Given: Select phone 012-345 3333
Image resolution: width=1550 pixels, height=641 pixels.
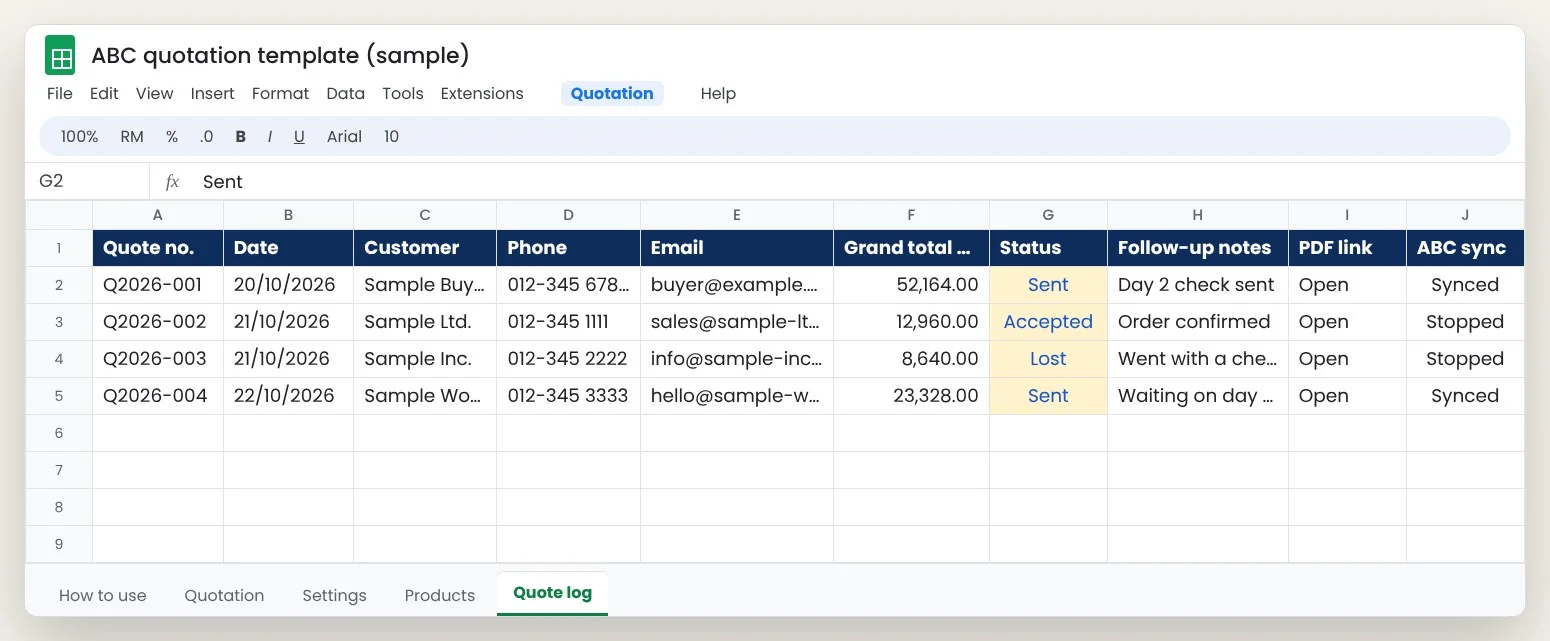Looking at the screenshot, I should tap(568, 396).
